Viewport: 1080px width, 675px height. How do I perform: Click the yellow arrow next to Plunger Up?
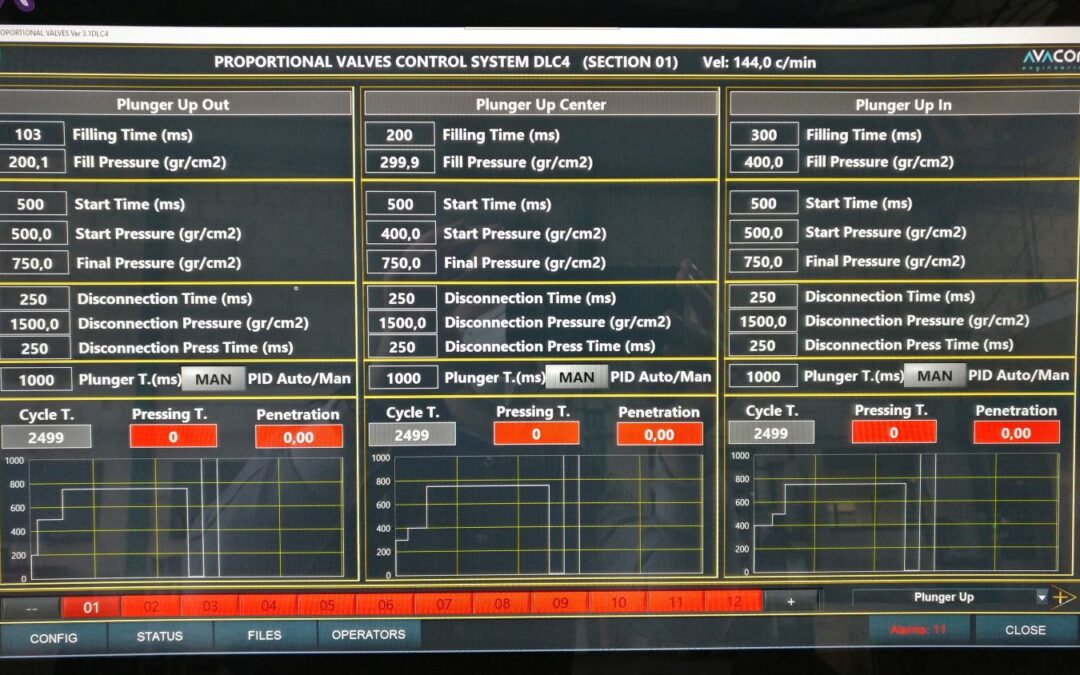[x=1063, y=597]
